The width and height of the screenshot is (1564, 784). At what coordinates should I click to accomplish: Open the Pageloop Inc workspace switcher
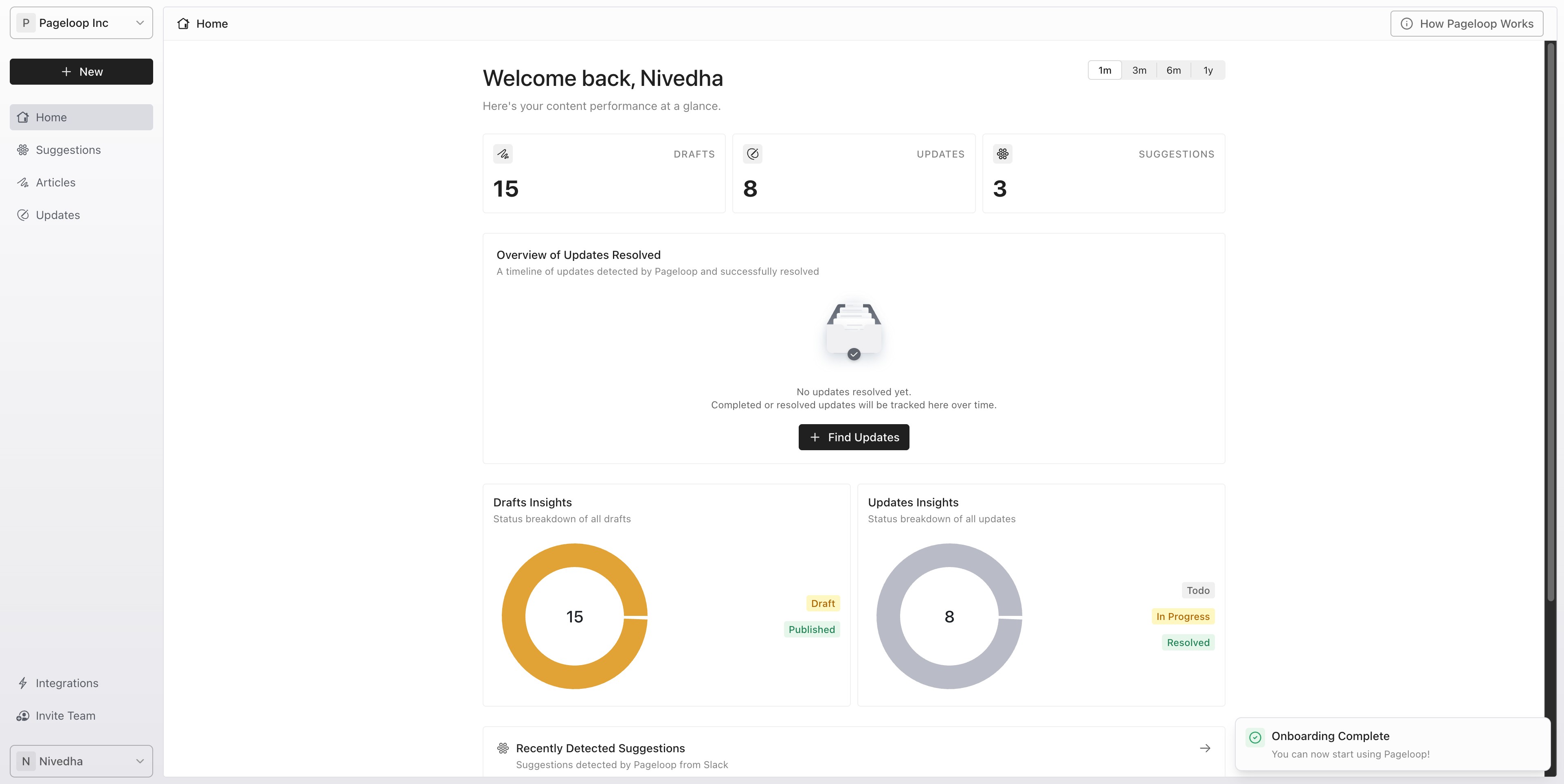coord(81,23)
